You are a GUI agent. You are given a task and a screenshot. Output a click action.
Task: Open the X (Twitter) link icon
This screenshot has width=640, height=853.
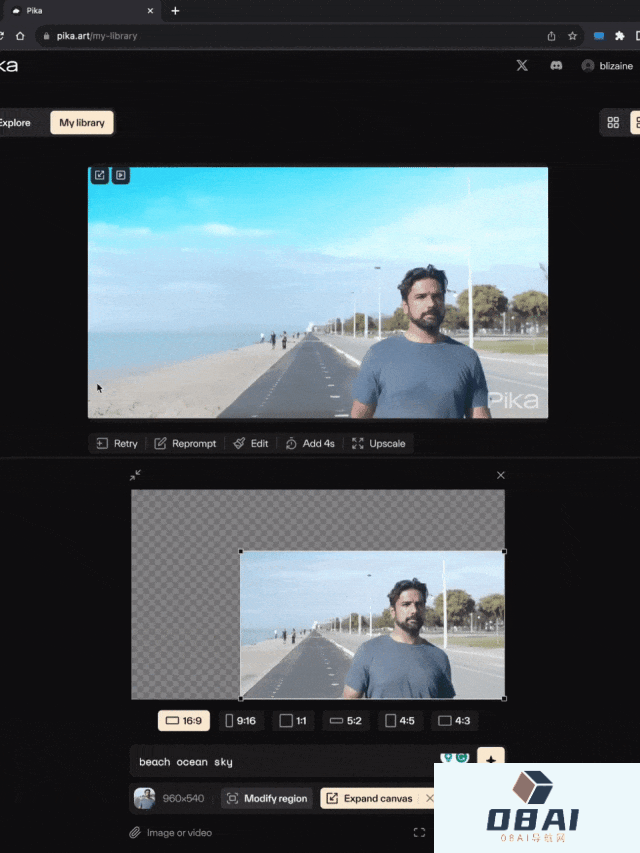521,65
